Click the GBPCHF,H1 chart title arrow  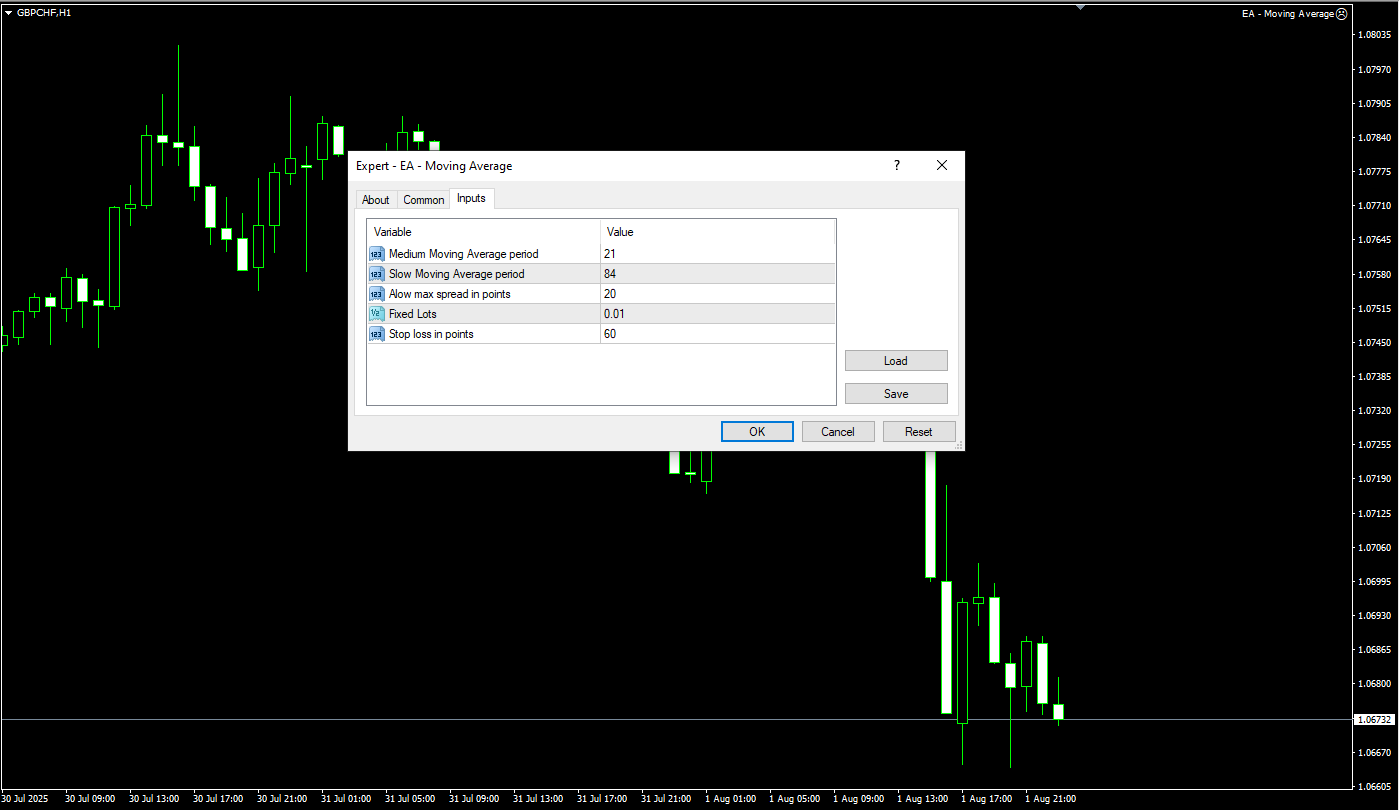point(8,13)
